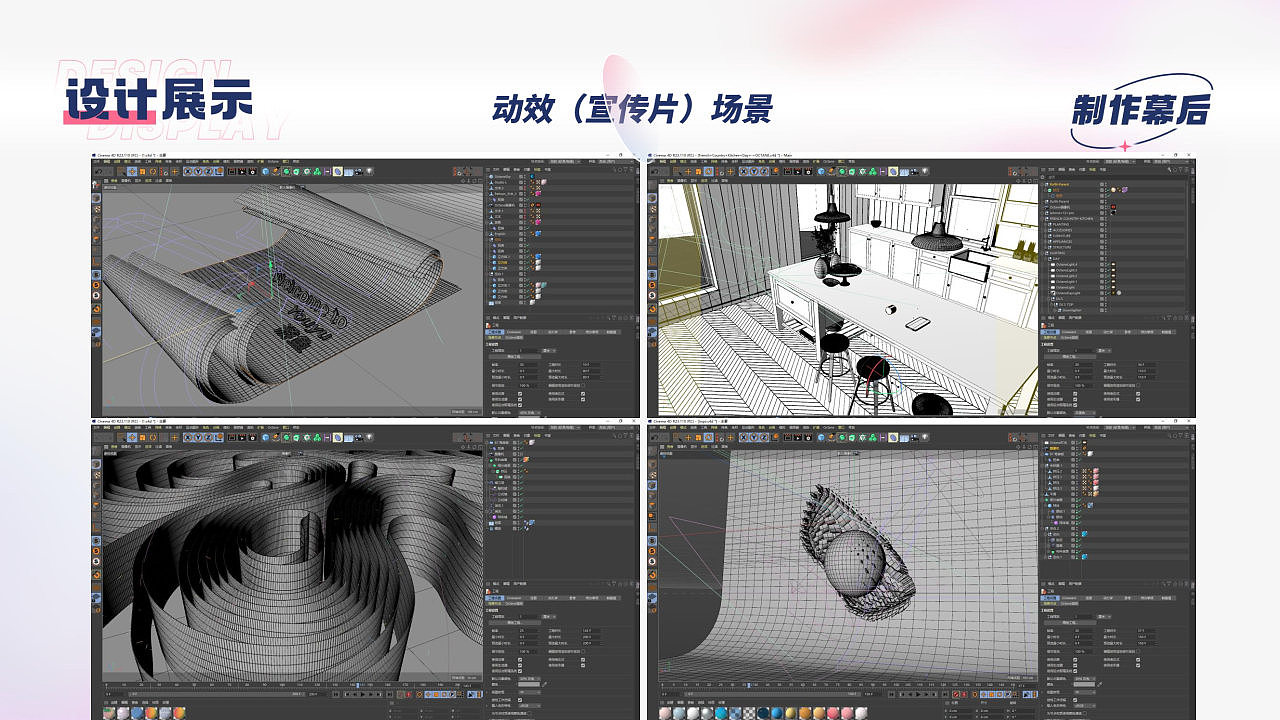Click the Light icon in kitchen window toolbar
This screenshot has width=1280, height=720.
[924, 171]
